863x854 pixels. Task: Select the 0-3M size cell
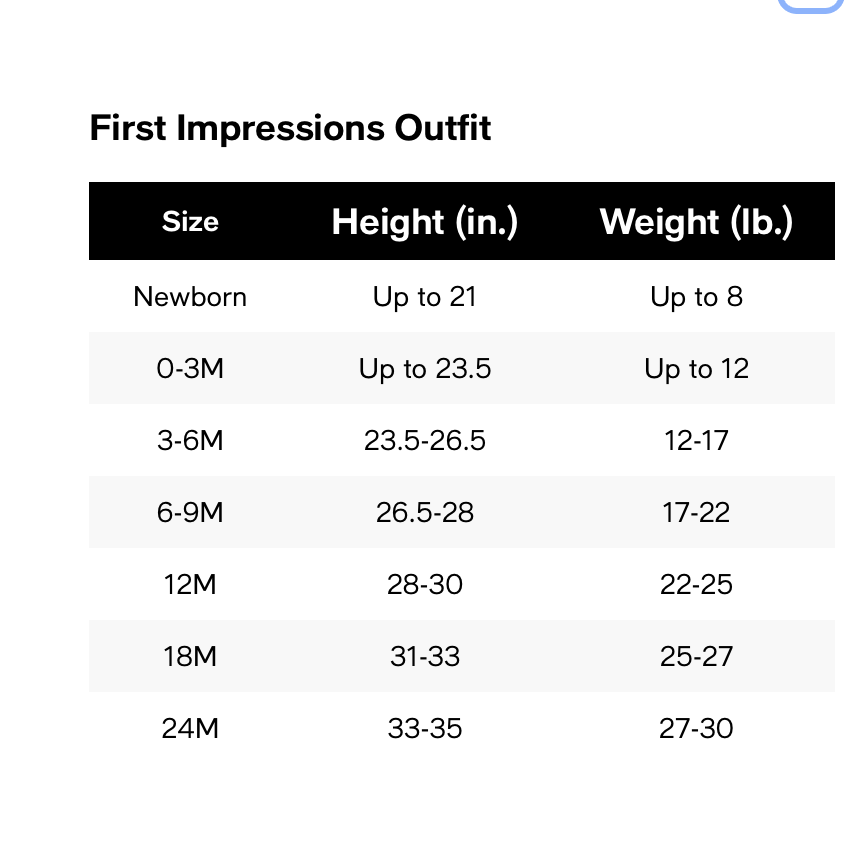coord(190,369)
